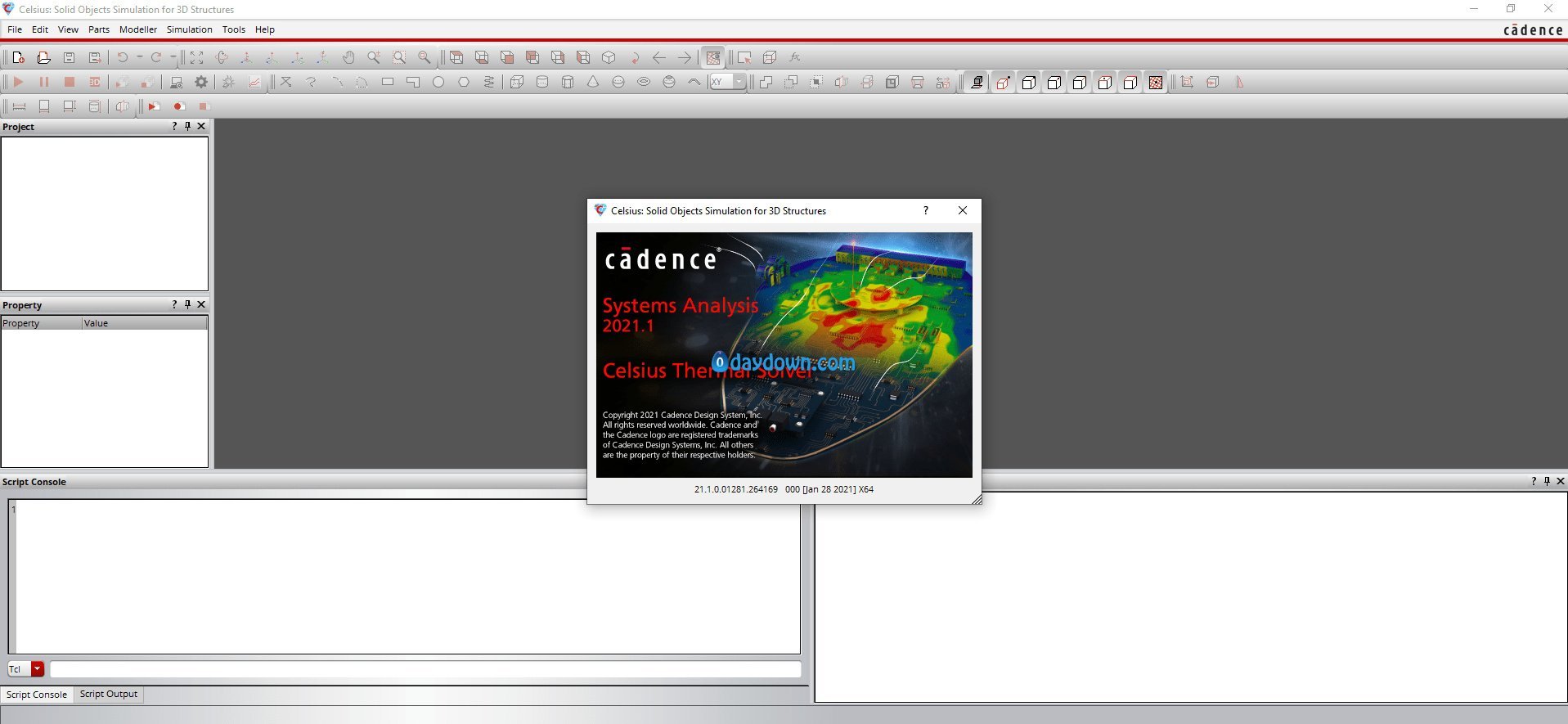Screen dimensions: 1568x724
Task: Close the Property panel
Action: (x=201, y=304)
